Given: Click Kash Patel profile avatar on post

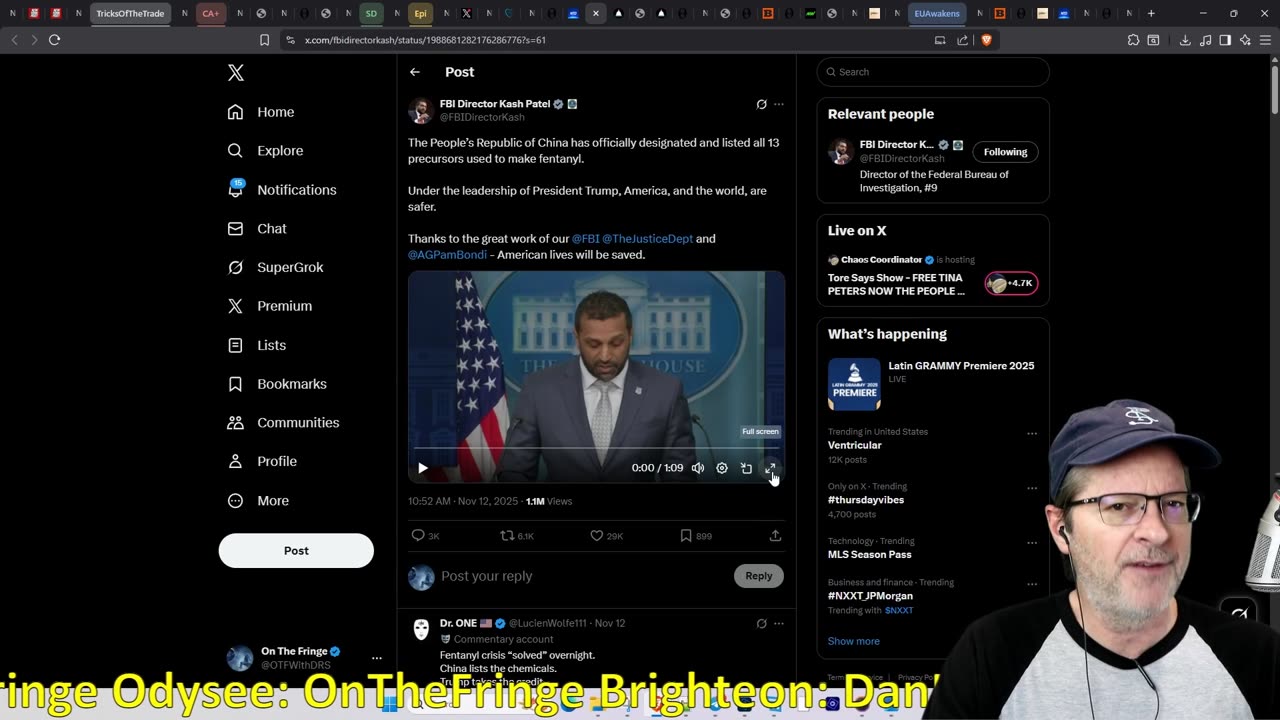Looking at the screenshot, I should 421,110.
